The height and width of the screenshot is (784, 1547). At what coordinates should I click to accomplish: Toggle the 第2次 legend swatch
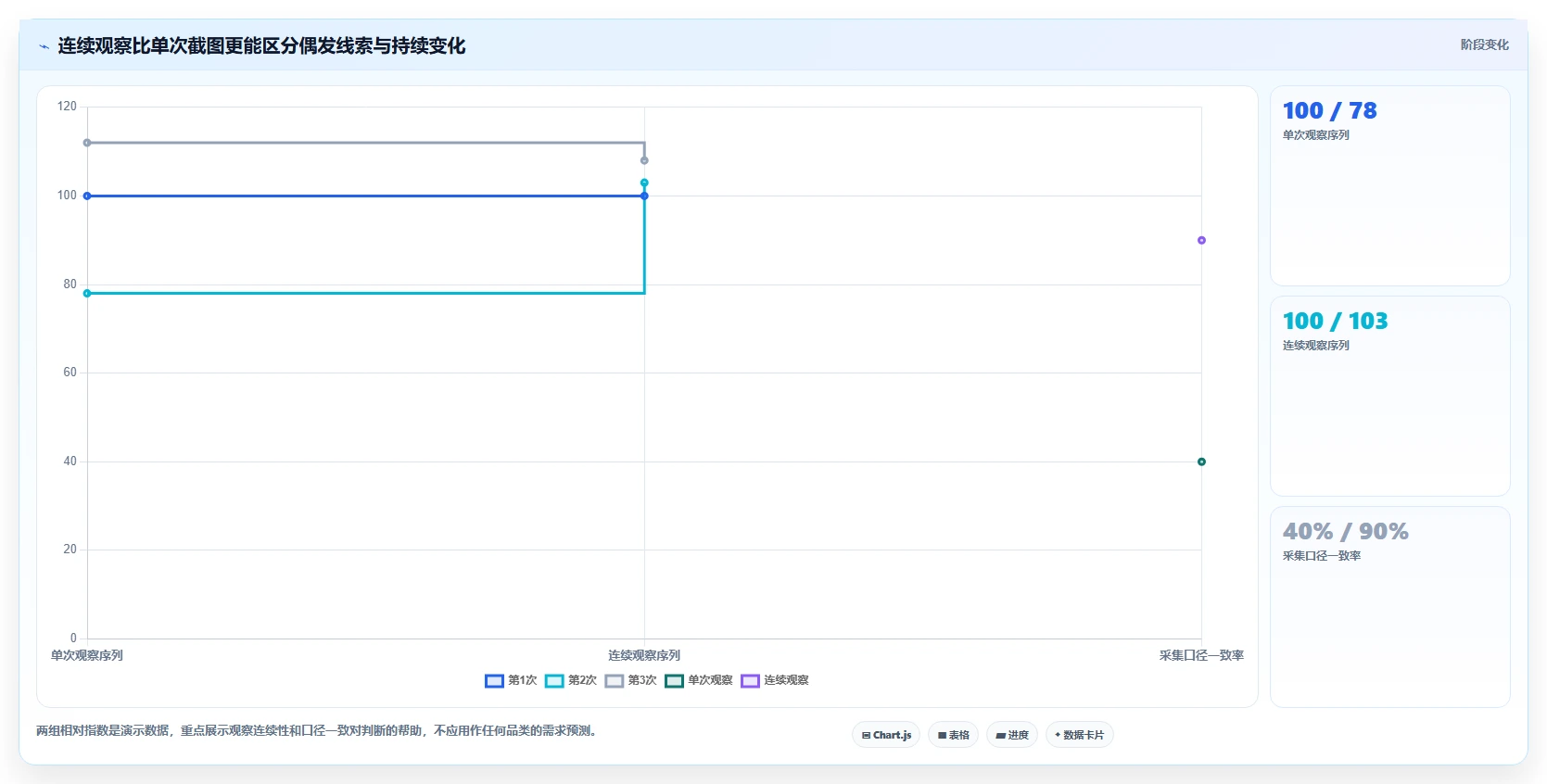pos(554,681)
